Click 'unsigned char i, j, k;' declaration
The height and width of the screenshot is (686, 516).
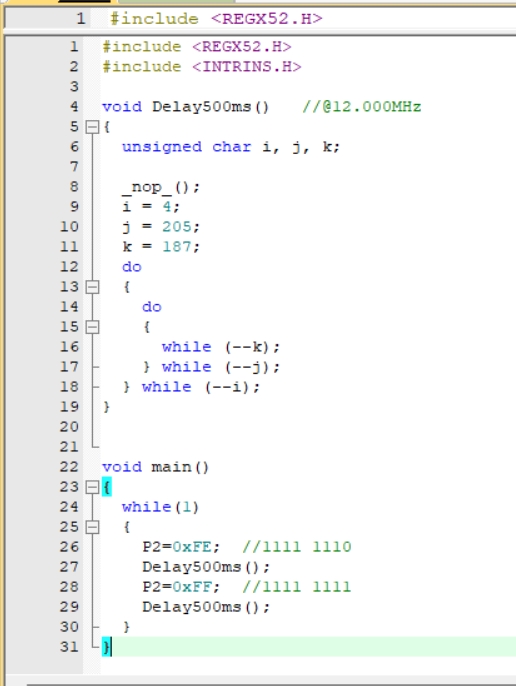pos(231,147)
